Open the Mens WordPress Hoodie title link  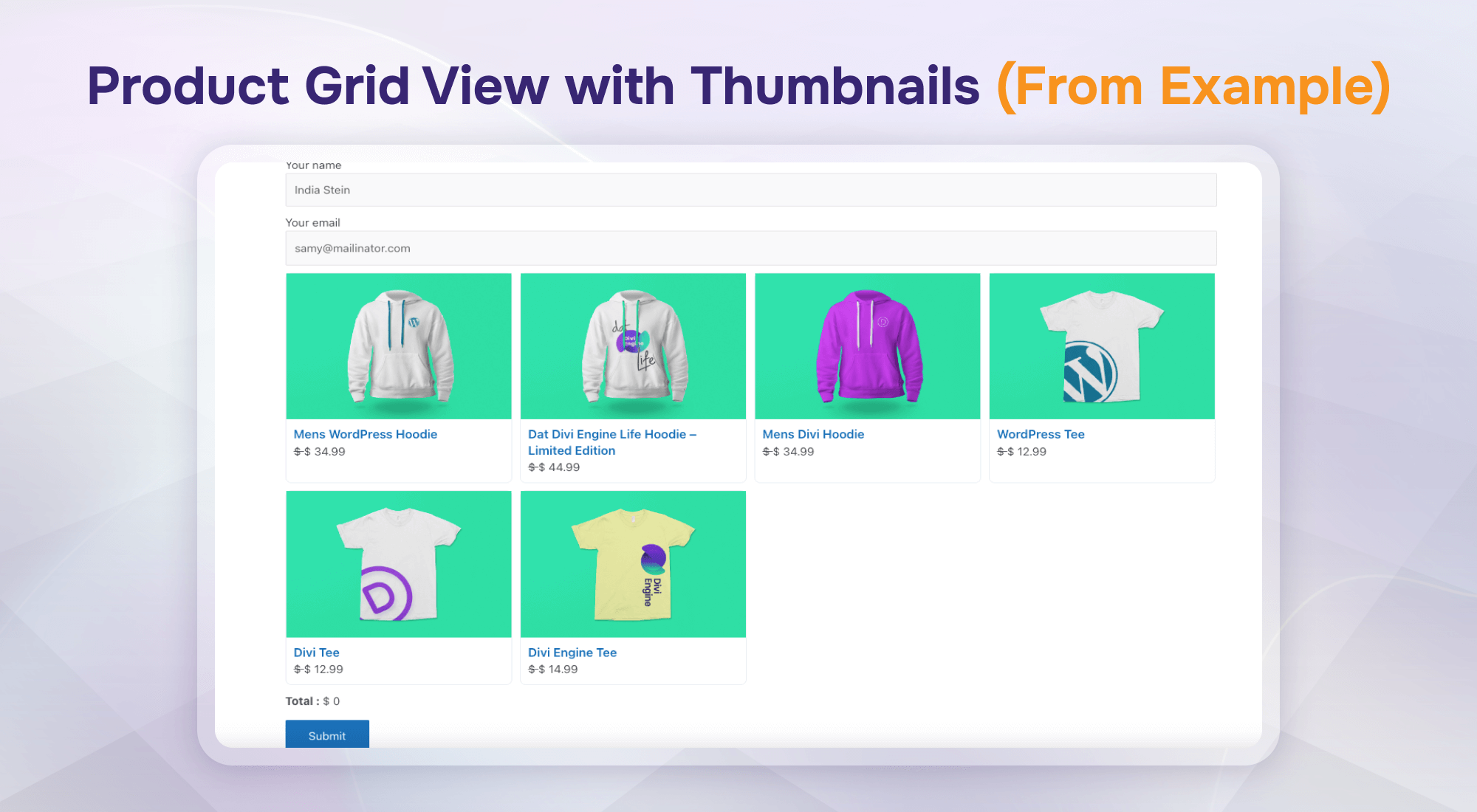(x=366, y=434)
